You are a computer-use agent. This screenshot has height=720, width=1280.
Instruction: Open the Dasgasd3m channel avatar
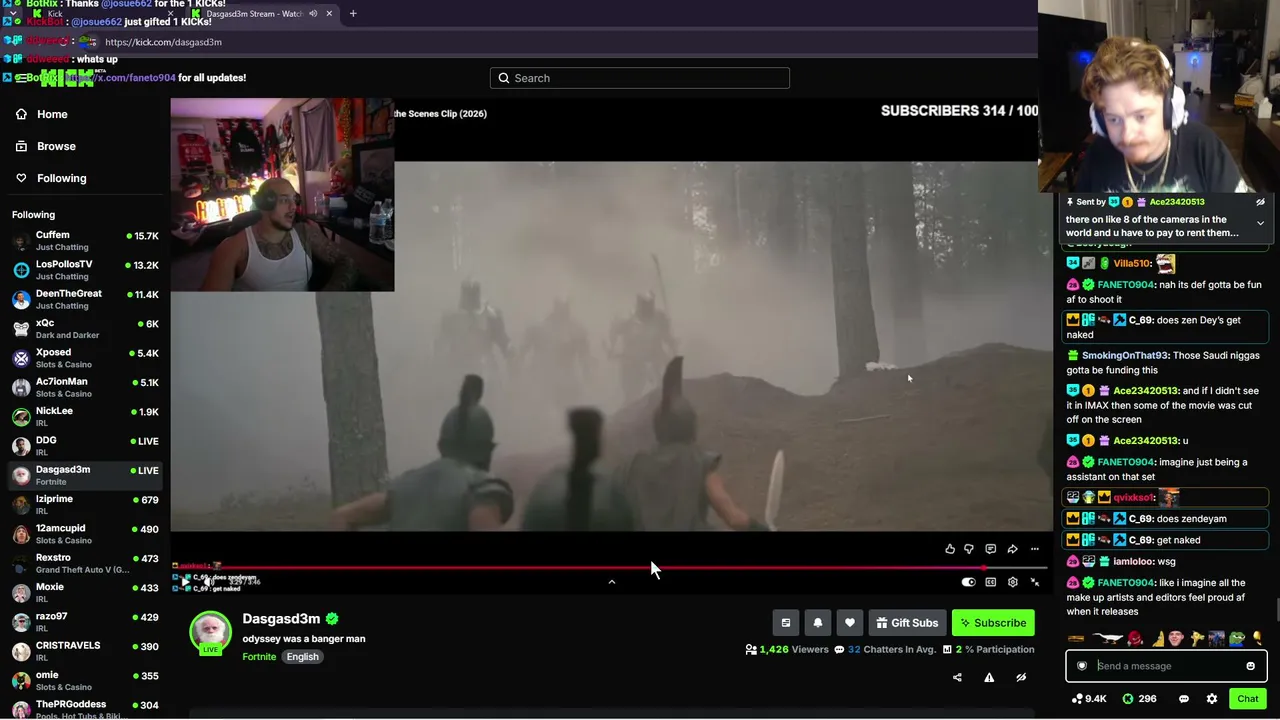pyautogui.click(x=210, y=632)
